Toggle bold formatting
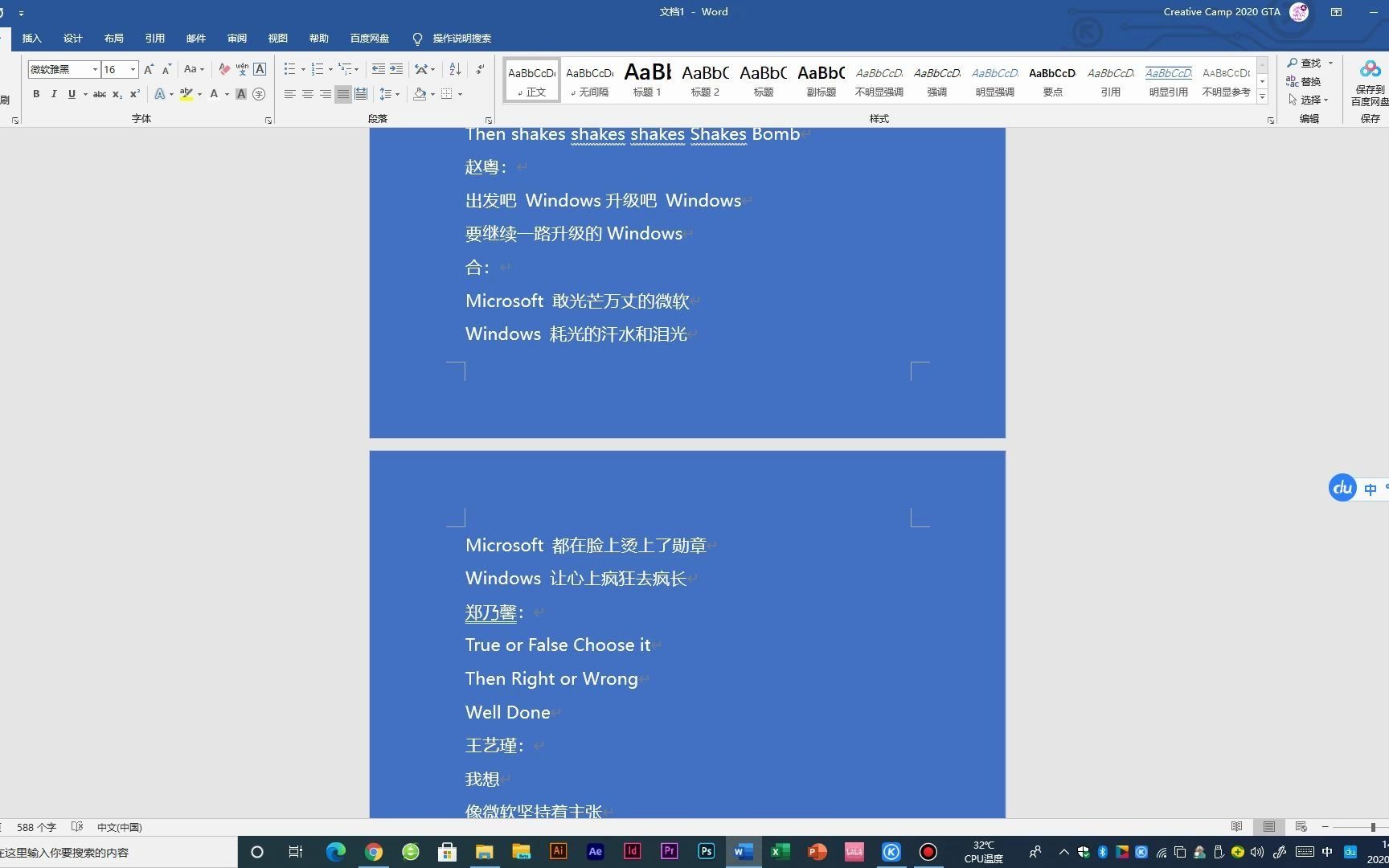This screenshot has height=868, width=1389. coord(36,94)
